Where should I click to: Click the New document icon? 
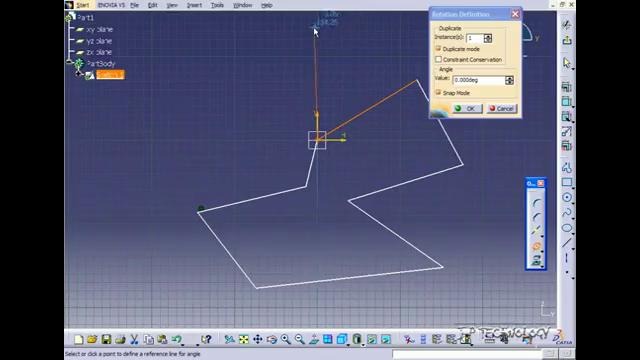[x=78, y=339]
